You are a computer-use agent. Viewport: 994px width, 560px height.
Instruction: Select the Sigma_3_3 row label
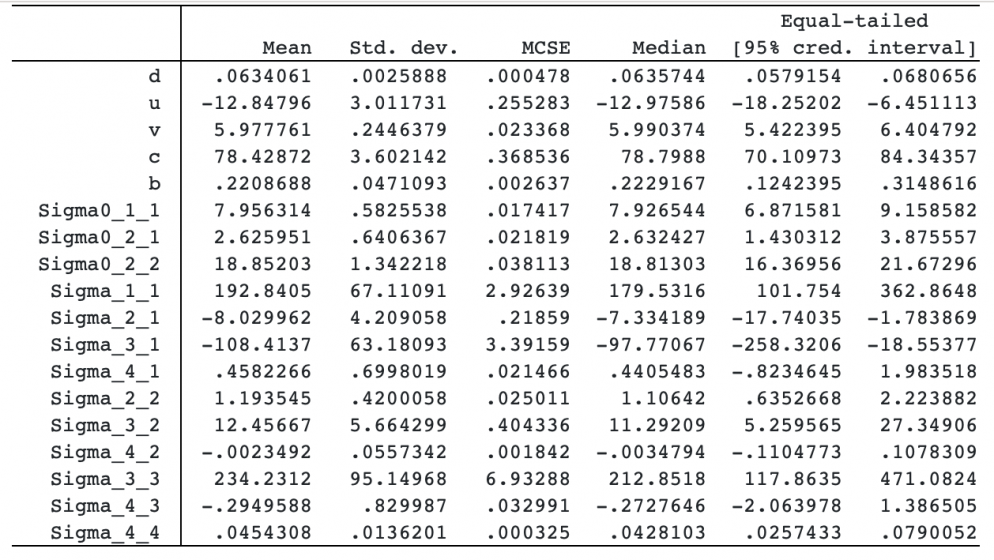click(x=105, y=479)
